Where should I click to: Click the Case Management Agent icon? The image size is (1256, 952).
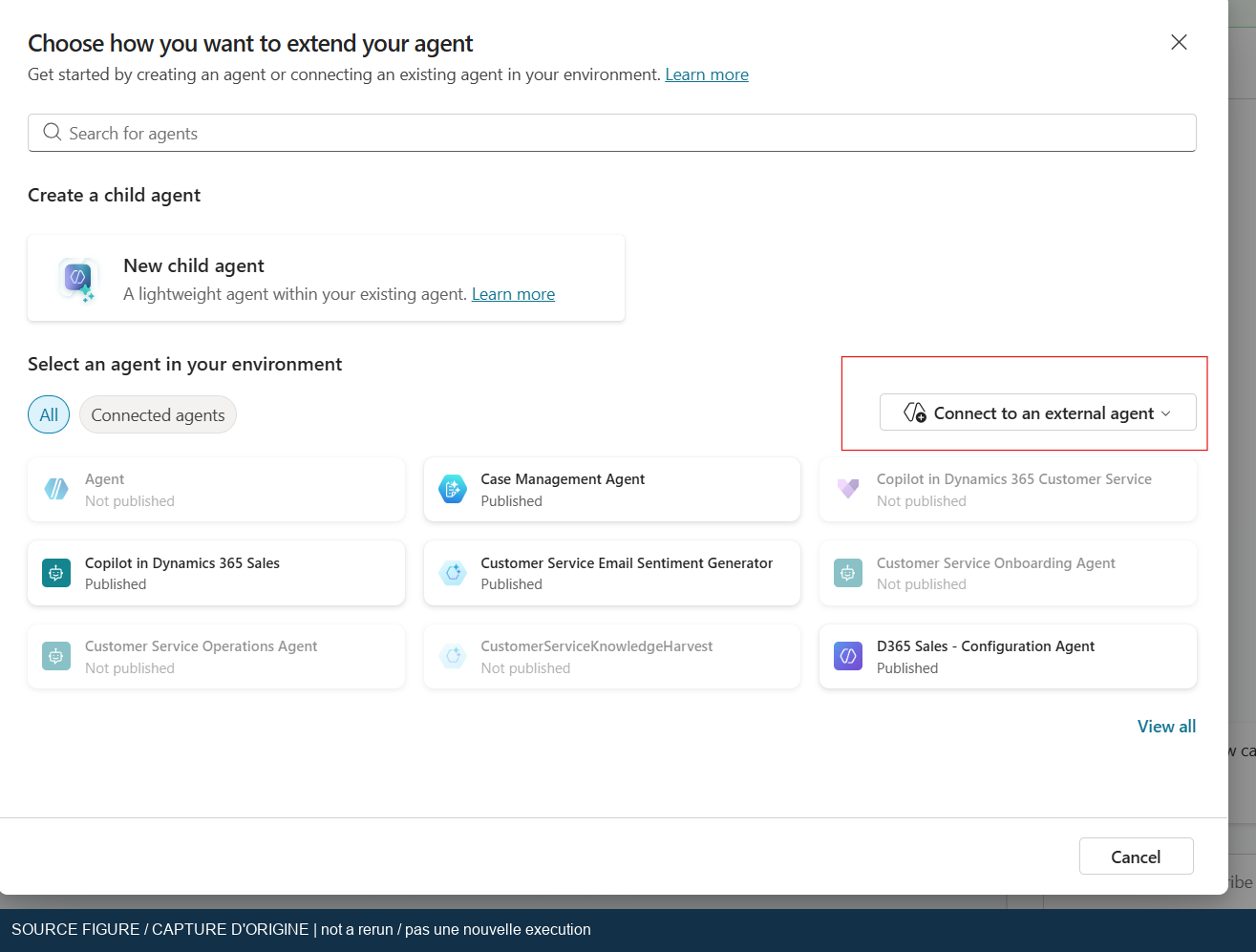point(453,490)
